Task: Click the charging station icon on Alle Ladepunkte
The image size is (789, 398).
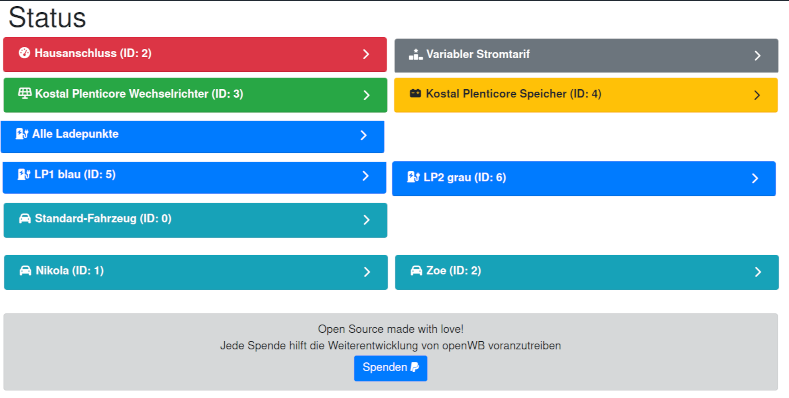Action: (22, 134)
